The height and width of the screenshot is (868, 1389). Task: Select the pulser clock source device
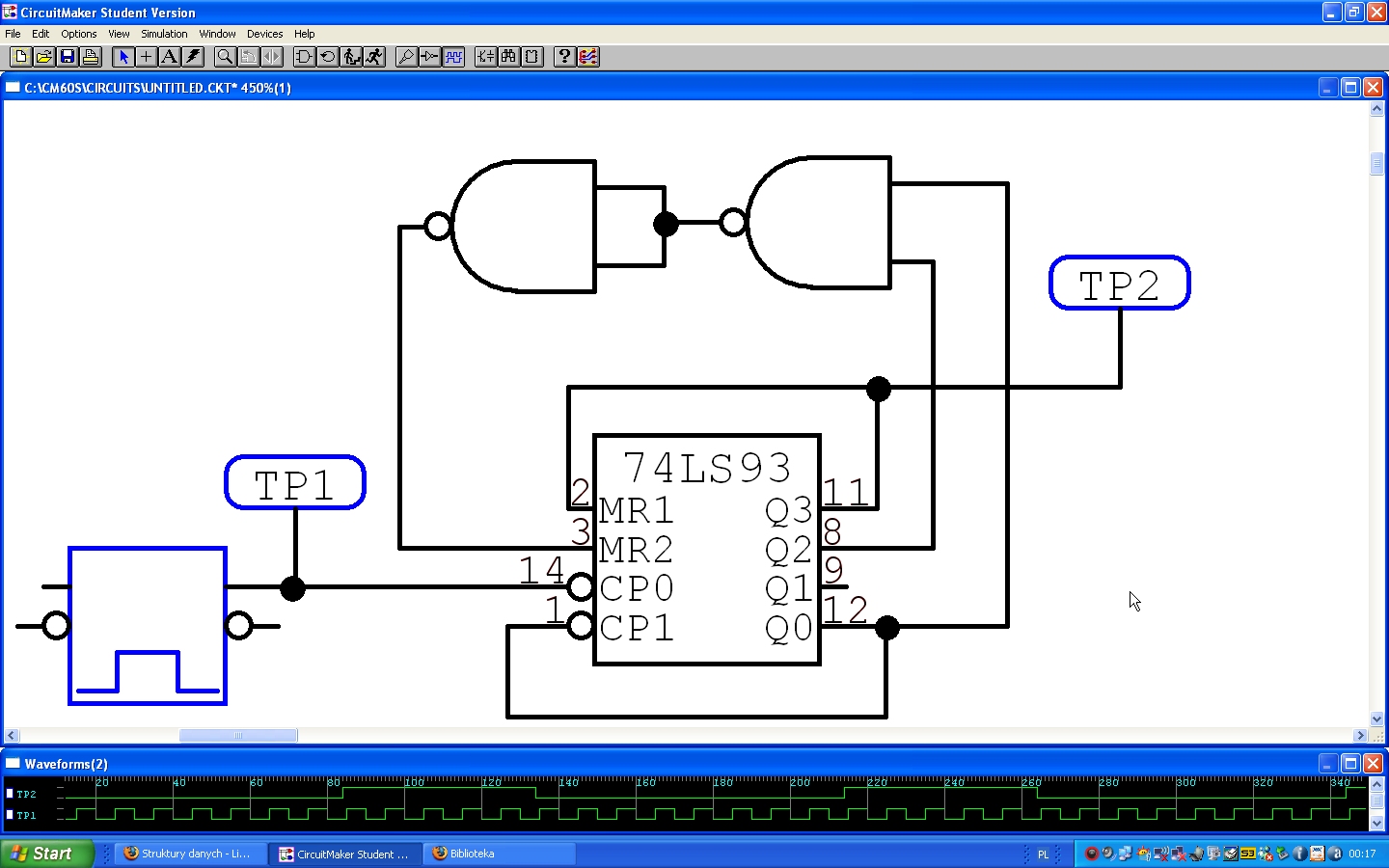(x=148, y=626)
